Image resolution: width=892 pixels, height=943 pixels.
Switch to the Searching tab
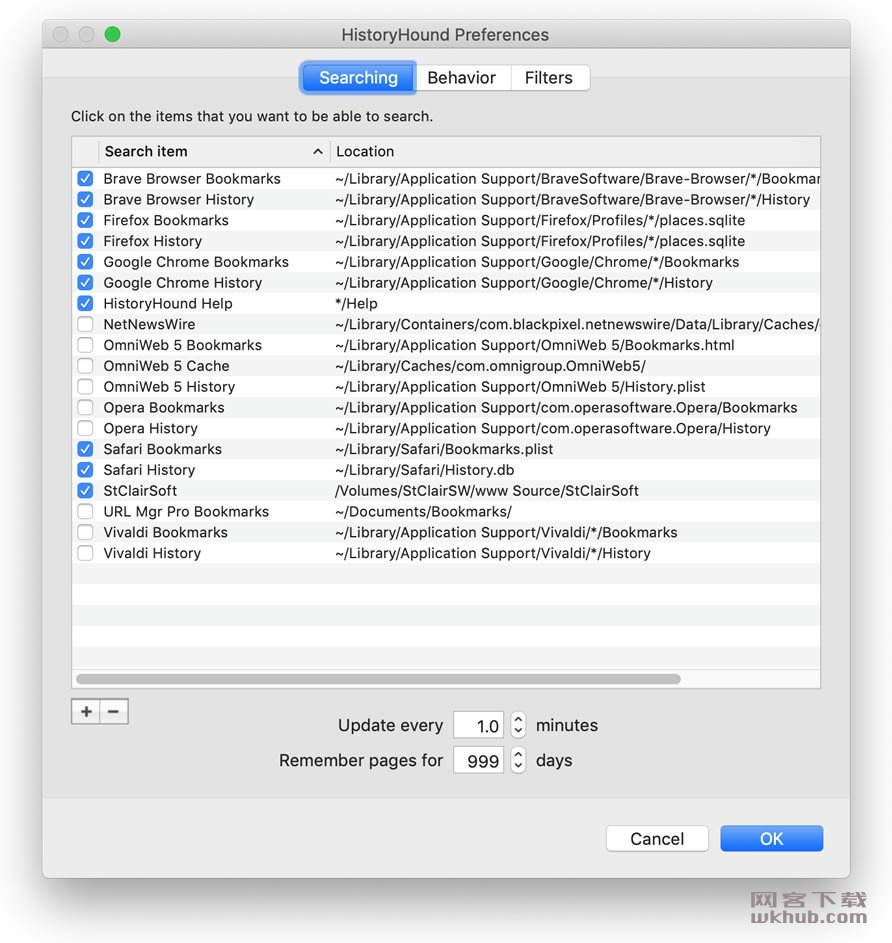point(358,78)
